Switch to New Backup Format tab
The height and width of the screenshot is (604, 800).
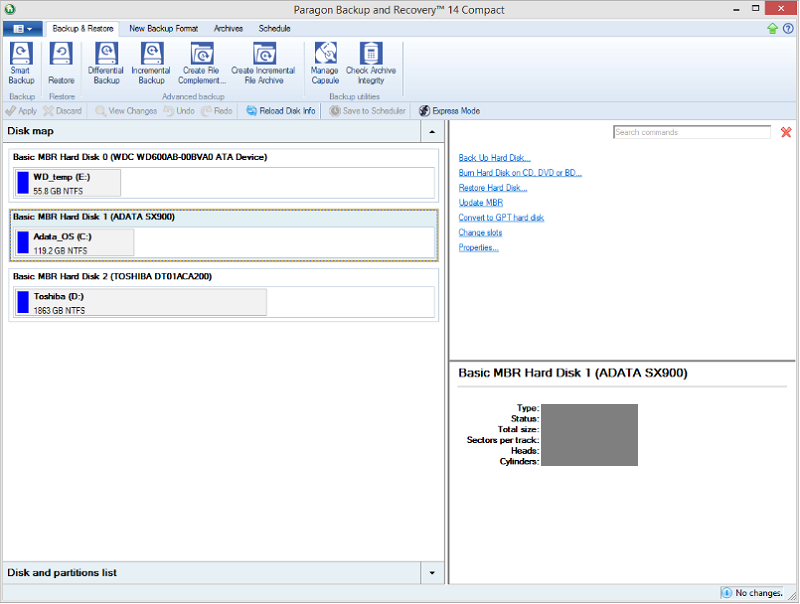pos(163,29)
